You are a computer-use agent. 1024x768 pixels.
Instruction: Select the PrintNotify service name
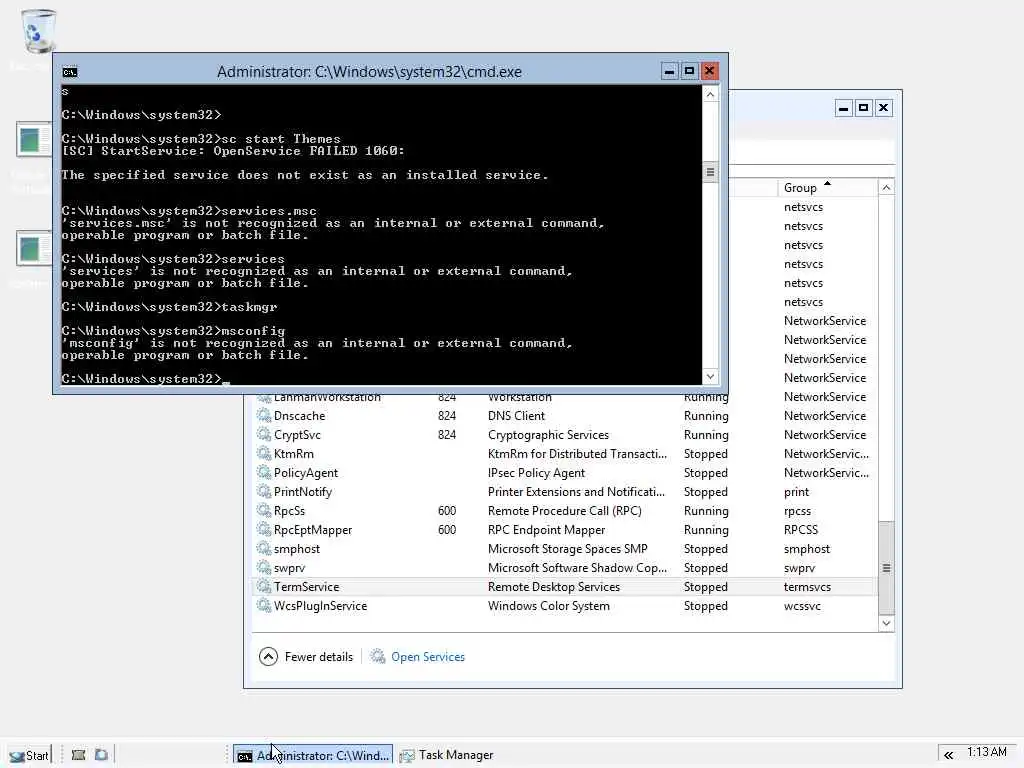coord(302,491)
